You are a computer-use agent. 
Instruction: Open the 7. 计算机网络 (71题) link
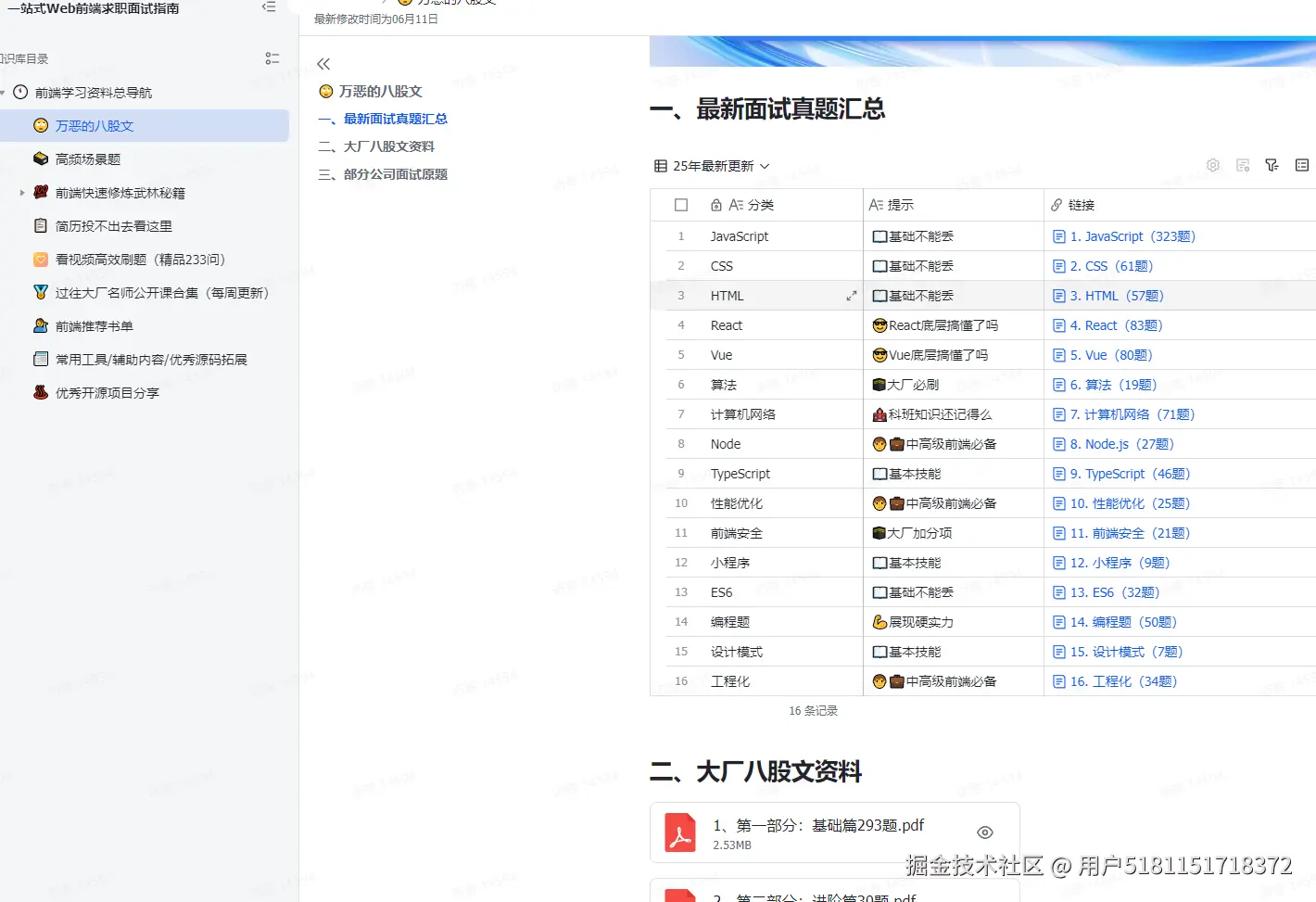pos(1124,413)
